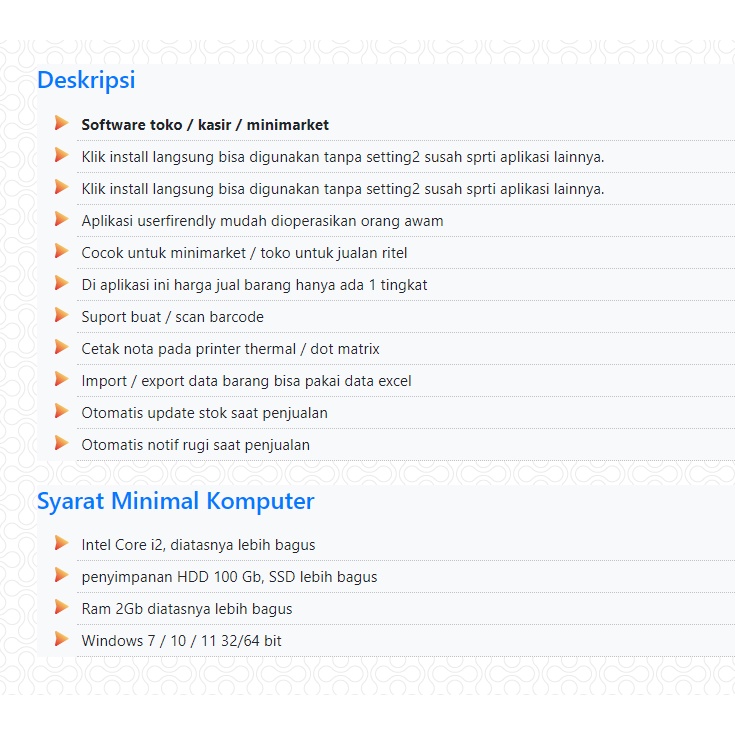
Task: Click the arrow bullet next to Intel Core i2
Action: click(x=61, y=543)
